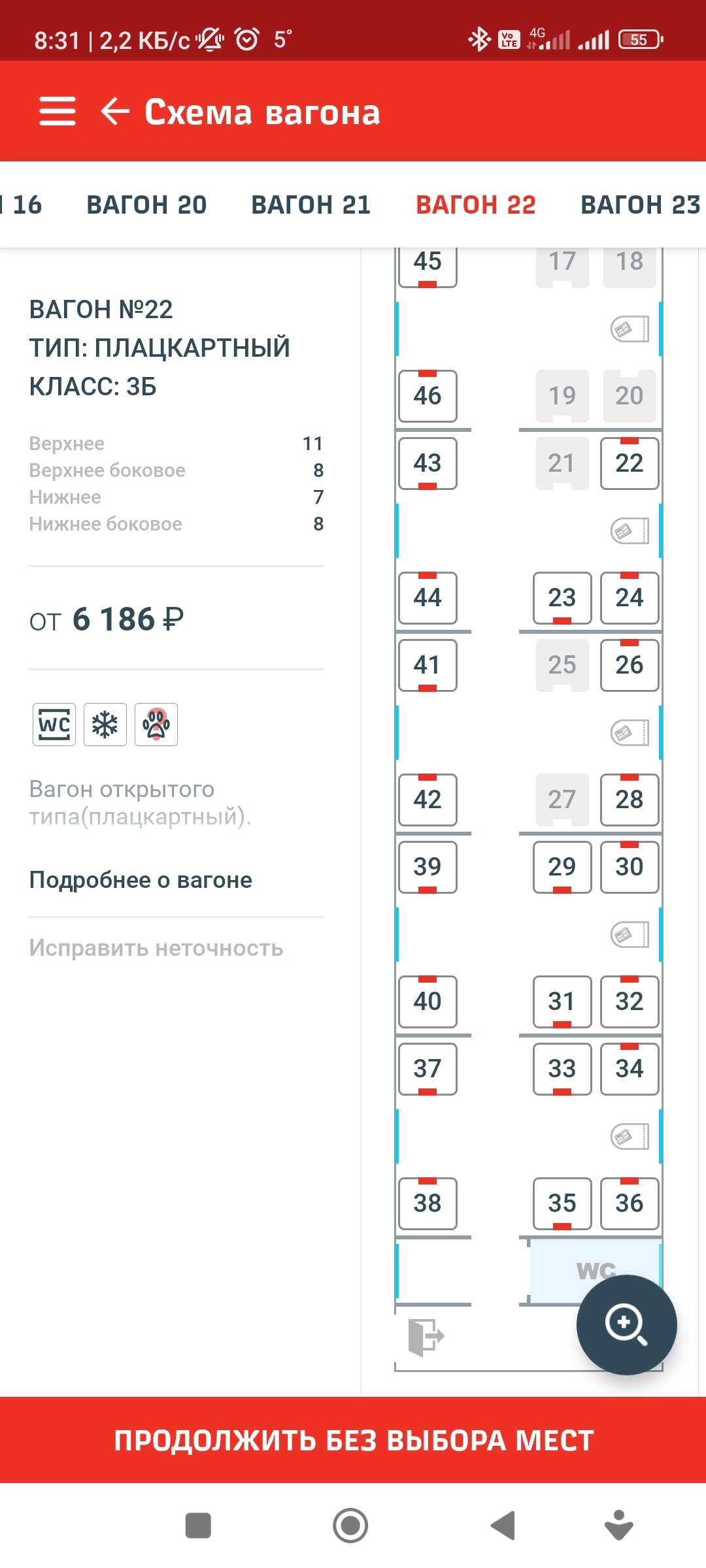Viewport: 706px width, 1568px height.
Task: Select seat 22 in the carriage
Action: pyautogui.click(x=630, y=463)
